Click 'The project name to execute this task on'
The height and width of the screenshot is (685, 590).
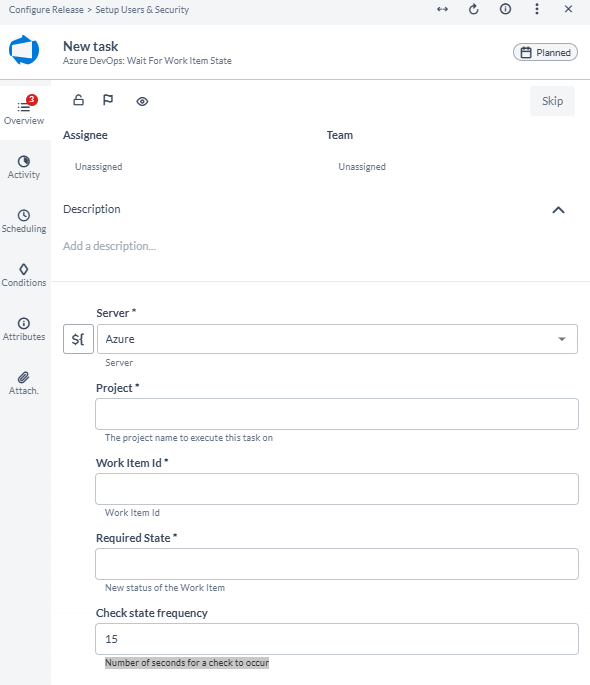tap(189, 438)
